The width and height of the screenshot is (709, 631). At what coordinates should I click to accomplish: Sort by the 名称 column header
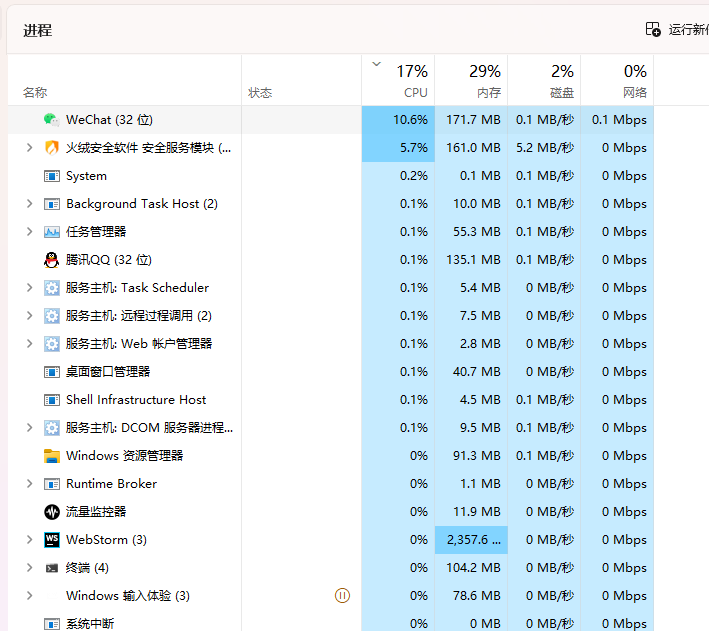click(x=125, y=81)
